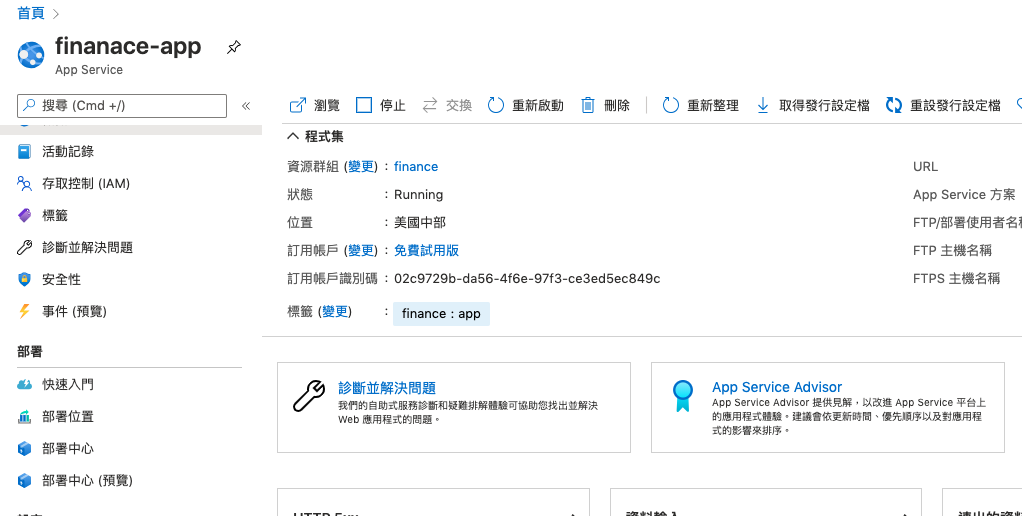Refresh using the 重新整理 label
Image resolution: width=1022 pixels, height=516 pixels.
[x=713, y=106]
